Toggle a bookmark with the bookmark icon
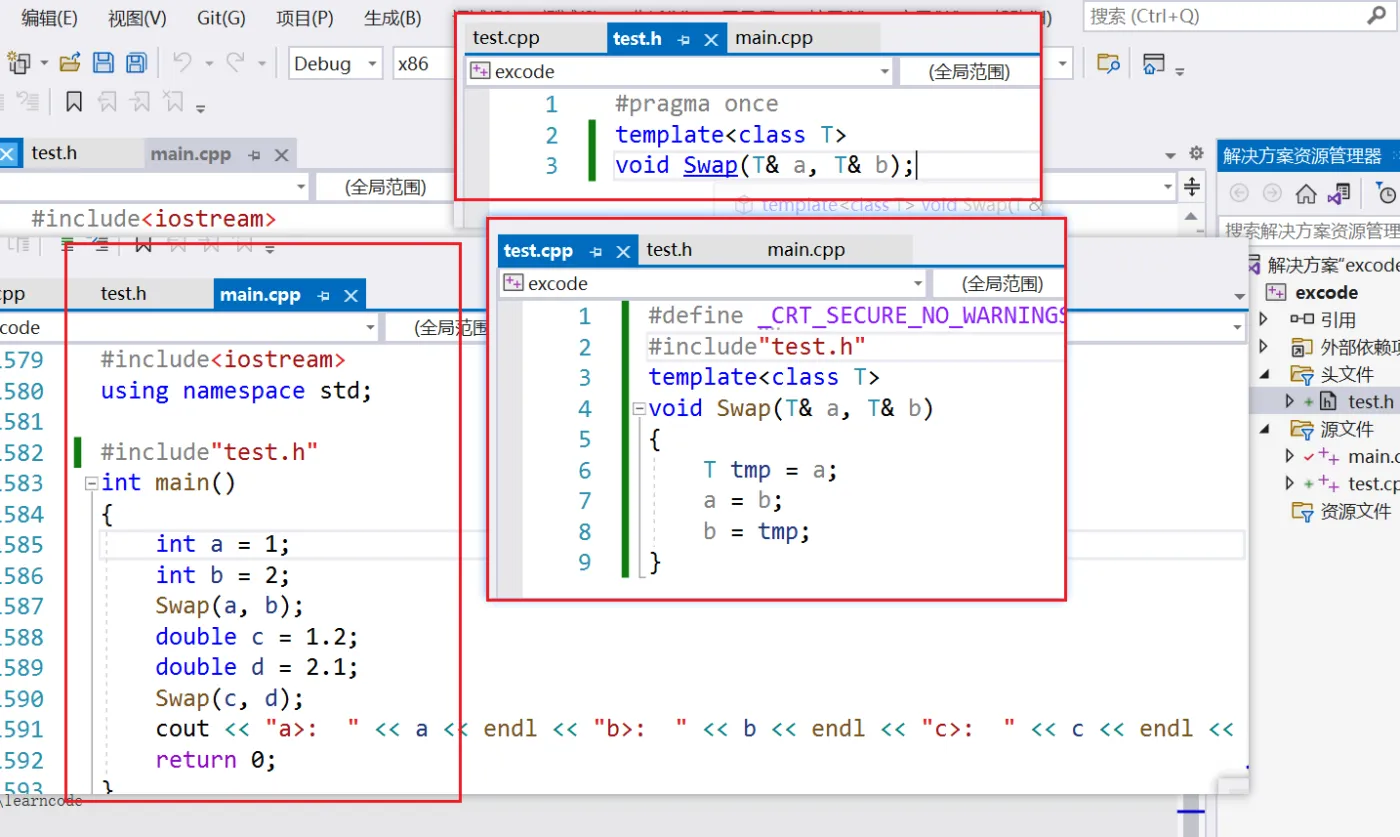Screen dimensions: 1400x837 coord(74,101)
